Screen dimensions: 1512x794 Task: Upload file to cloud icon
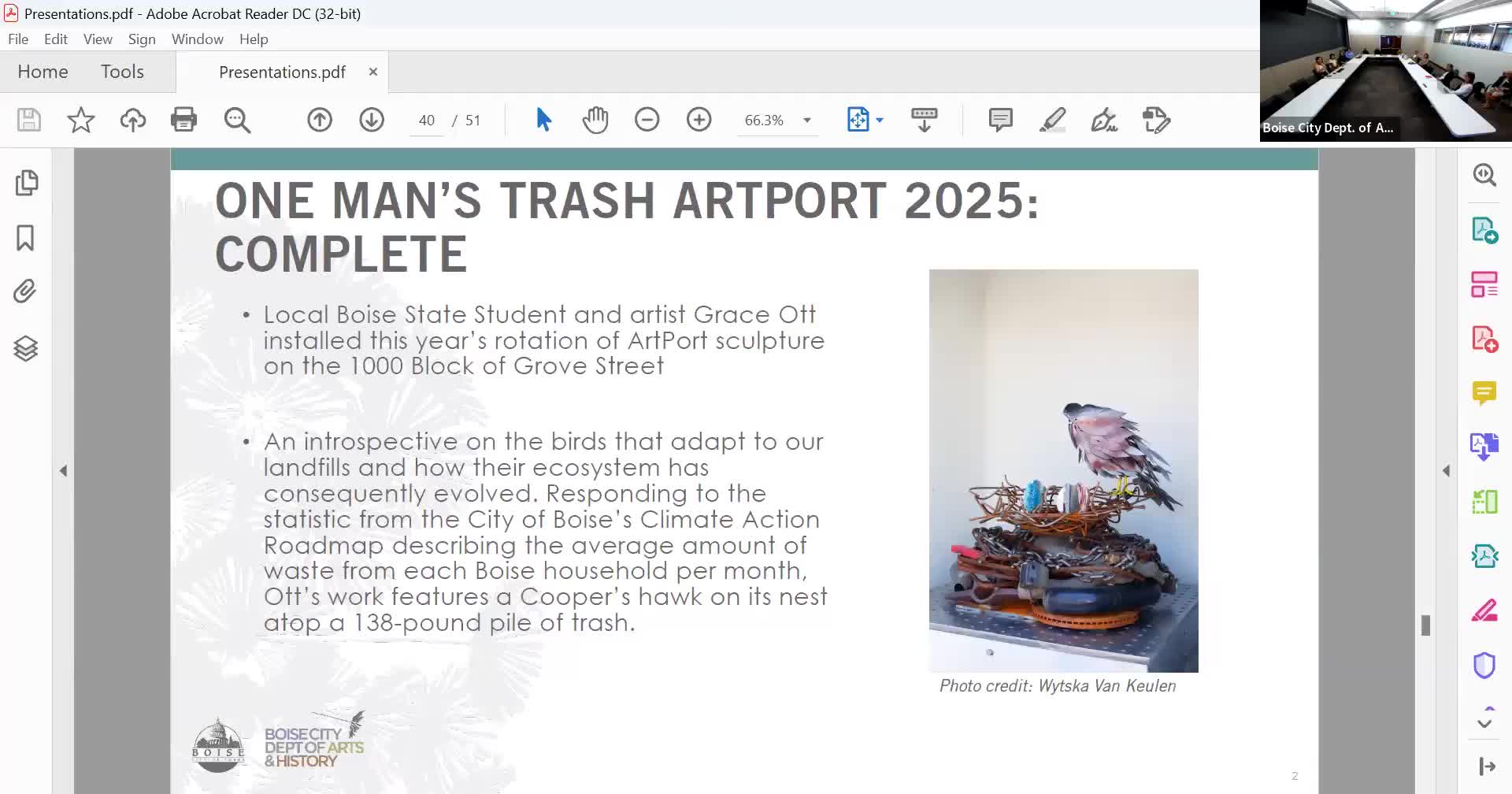pos(133,120)
